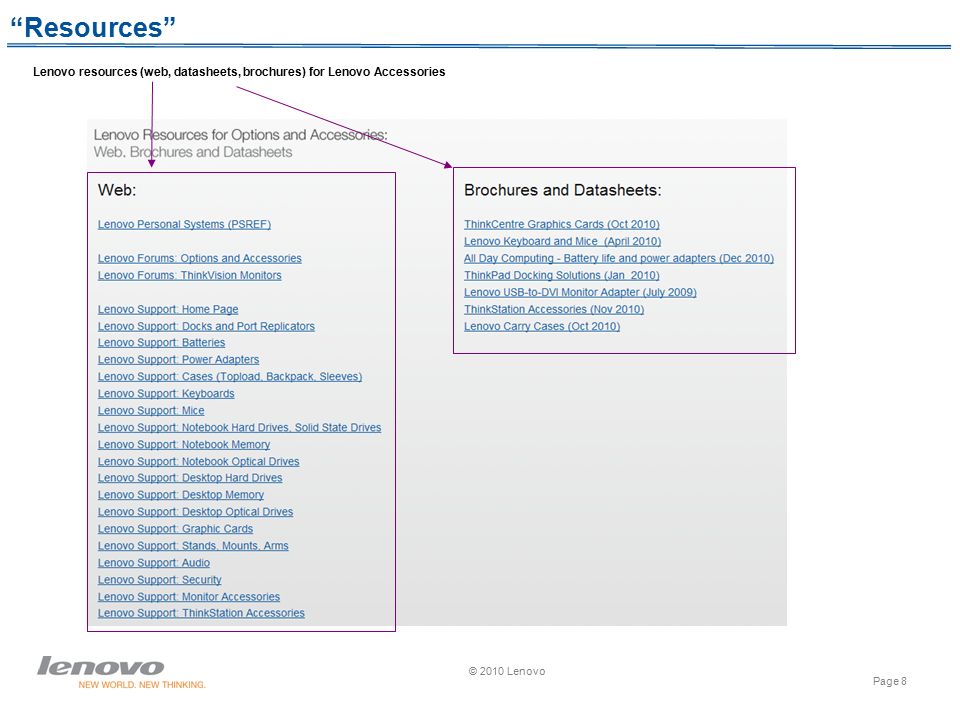Screen dimensions: 960x720
Task: Follow Lenovo Support: Notebook Optical Drives link
Action: click(x=198, y=462)
